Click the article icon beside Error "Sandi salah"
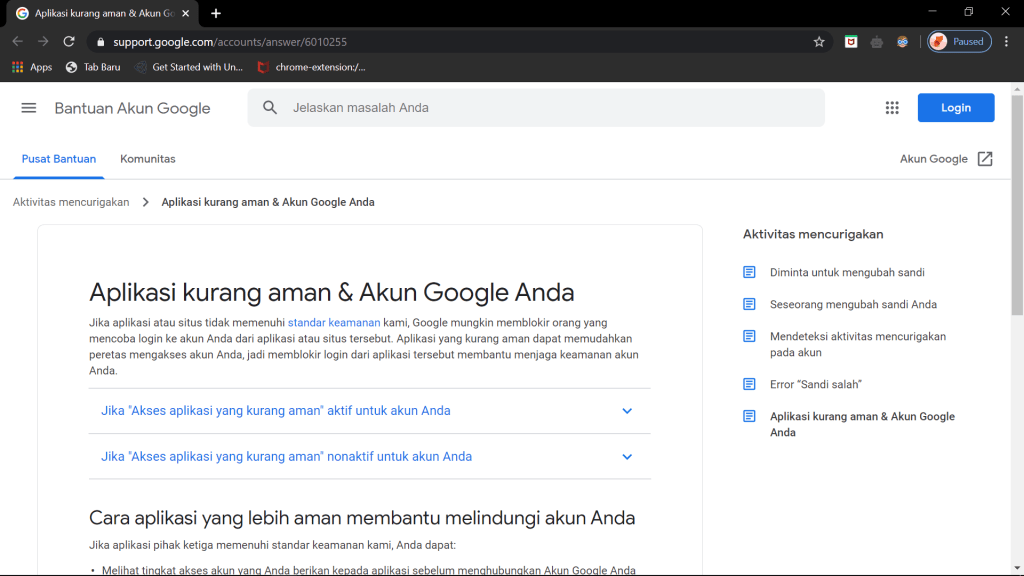This screenshot has width=1024, height=576. [x=749, y=384]
